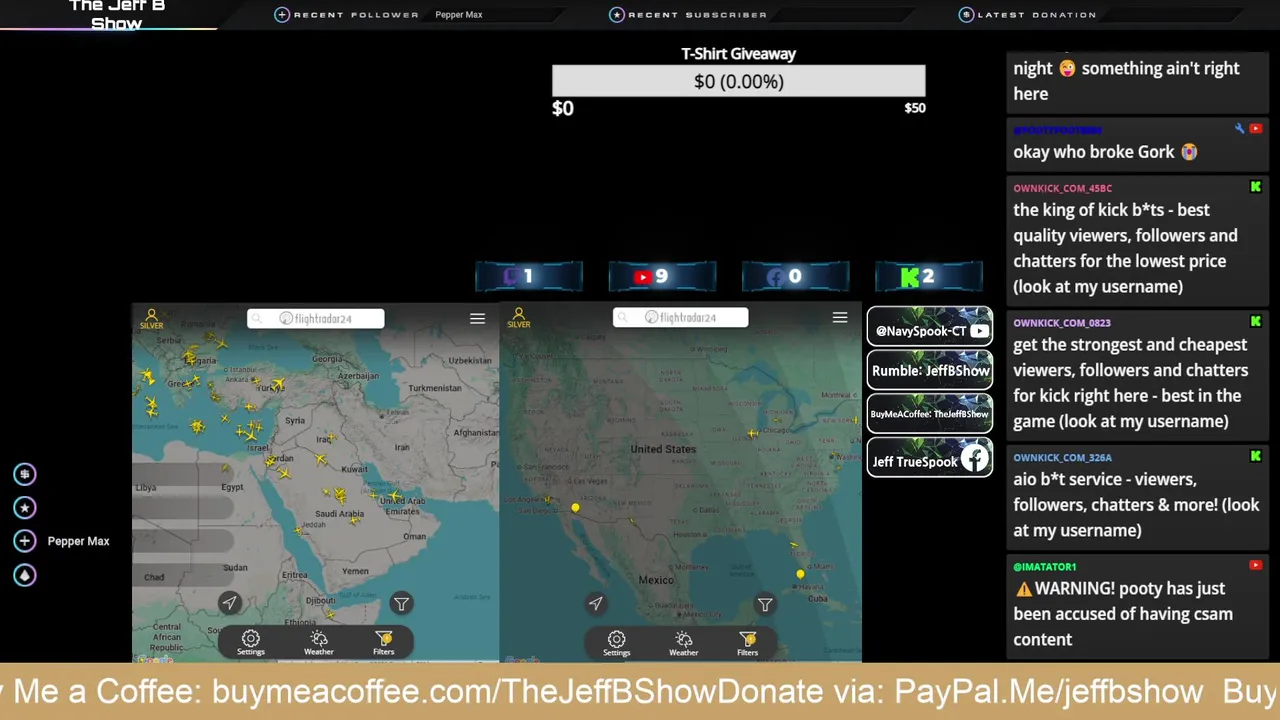Click the YouTube viewer counter showing 9
Viewport: 1280px width, 720px height.
pyautogui.click(x=662, y=276)
